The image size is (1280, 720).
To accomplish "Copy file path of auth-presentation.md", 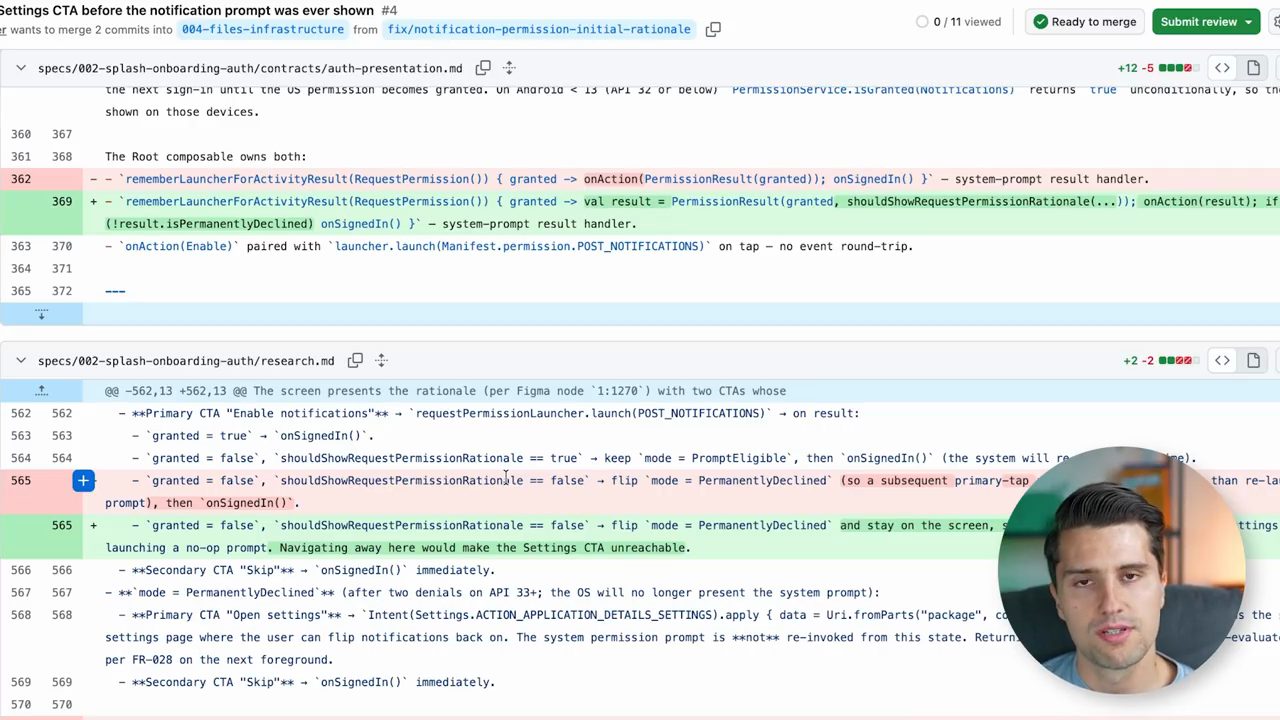I will tap(483, 68).
